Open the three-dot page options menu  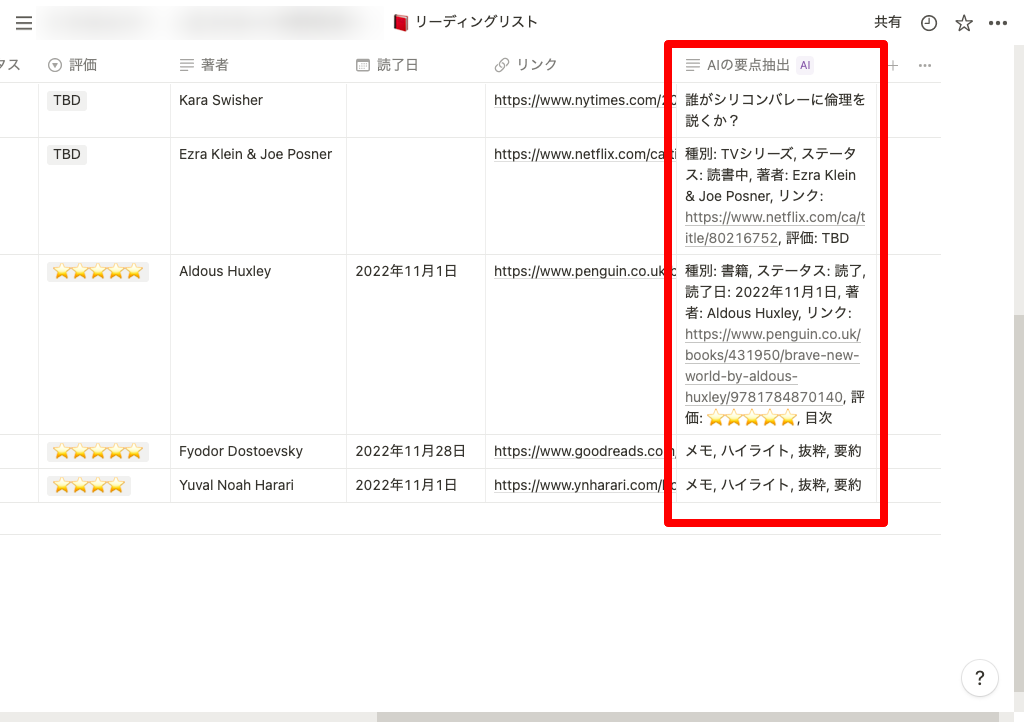pos(998,23)
